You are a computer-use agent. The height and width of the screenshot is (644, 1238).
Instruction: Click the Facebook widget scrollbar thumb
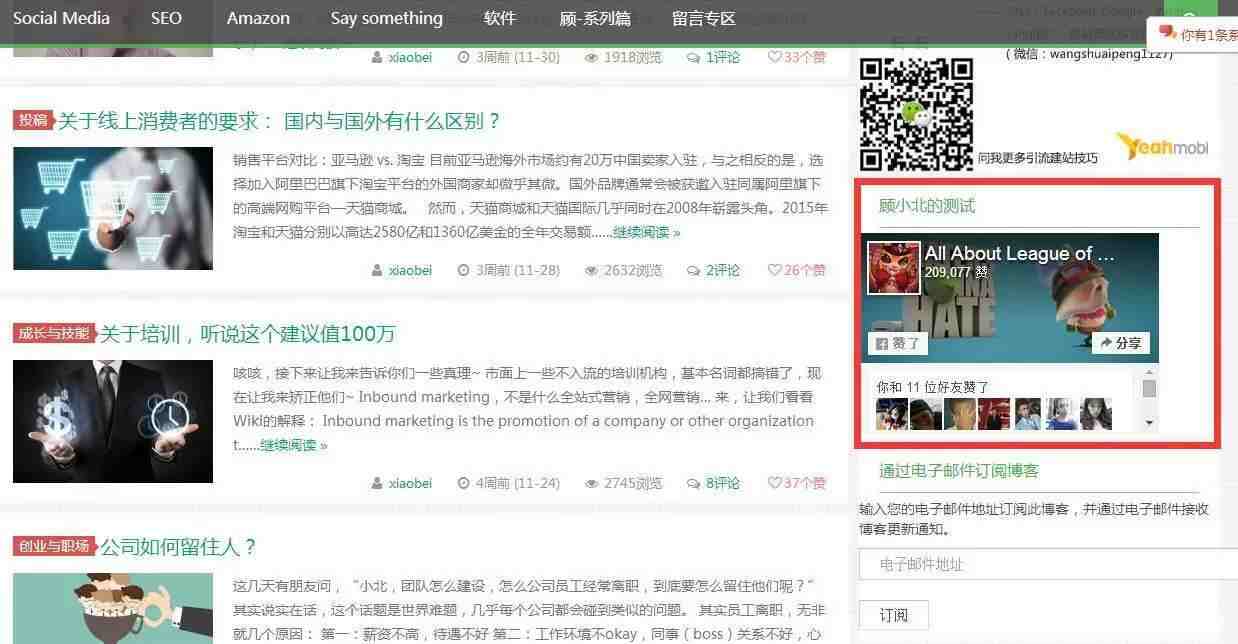pos(1149,388)
